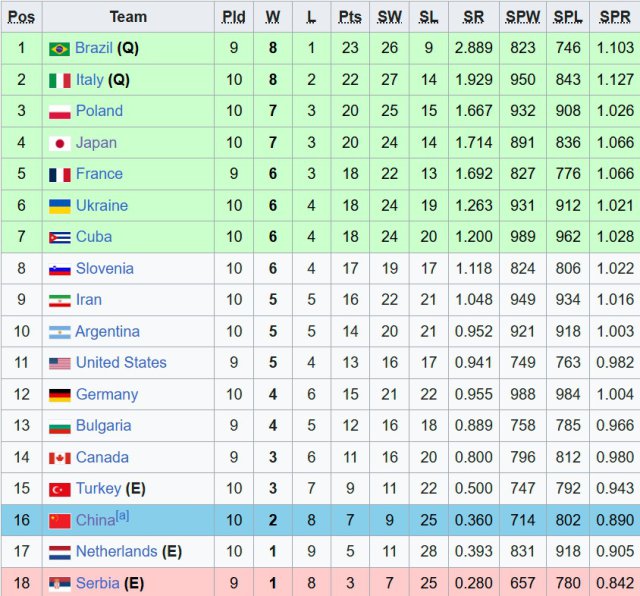
Task: Open the France team link
Action: click(x=99, y=174)
